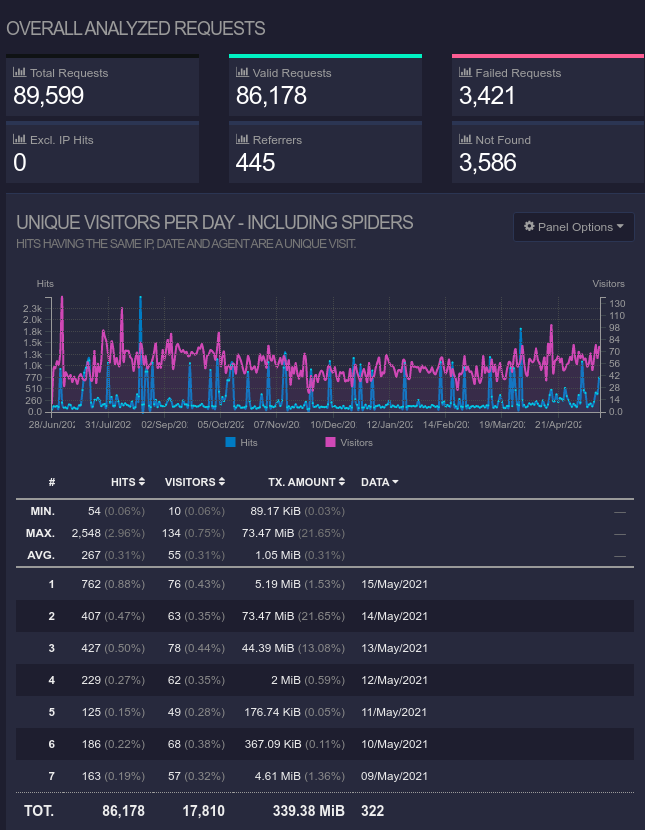Click the blue Hits legend color box
Viewport: 645px width, 830px height.
[230, 442]
